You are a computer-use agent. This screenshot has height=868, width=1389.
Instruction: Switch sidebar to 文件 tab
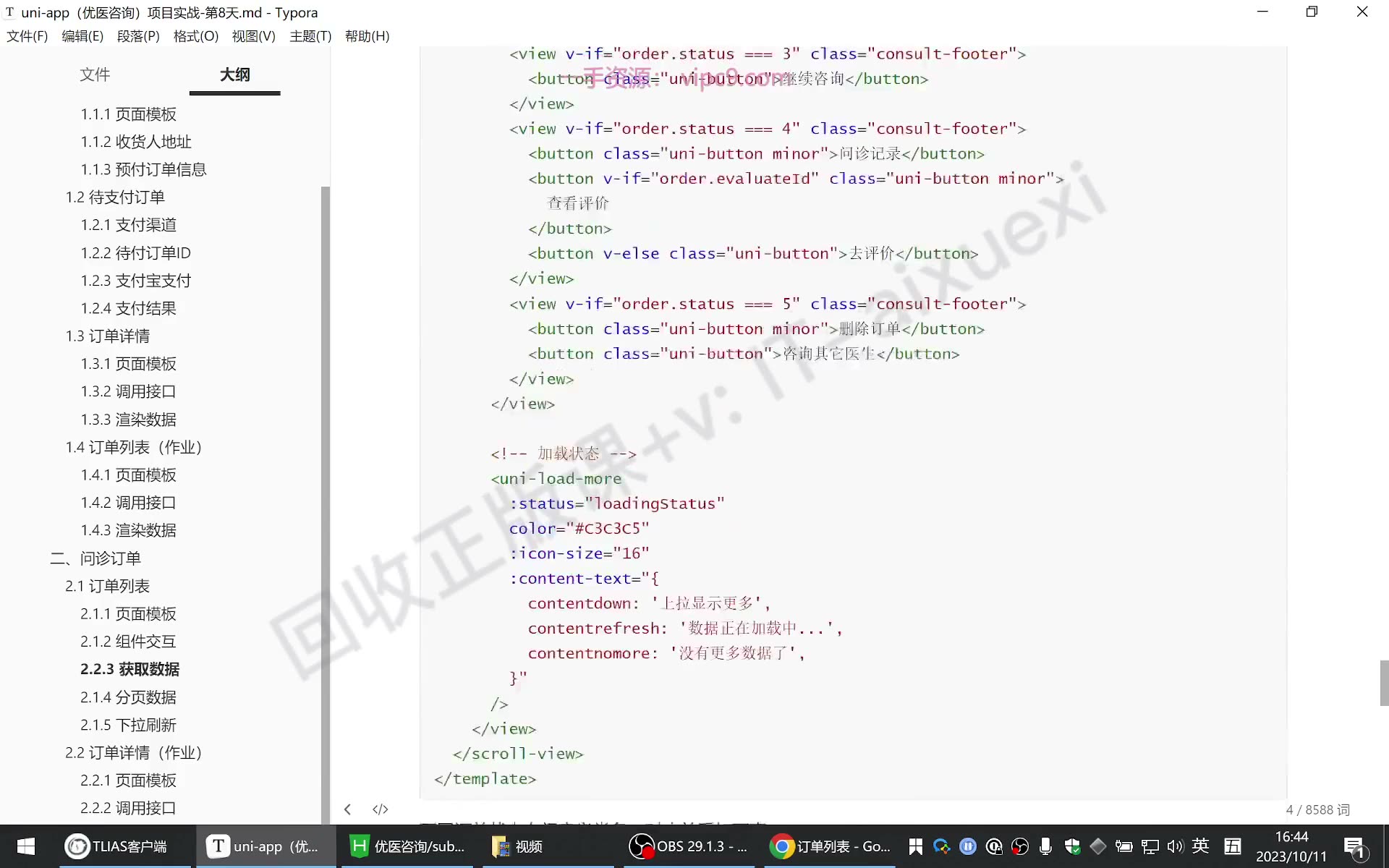[95, 75]
